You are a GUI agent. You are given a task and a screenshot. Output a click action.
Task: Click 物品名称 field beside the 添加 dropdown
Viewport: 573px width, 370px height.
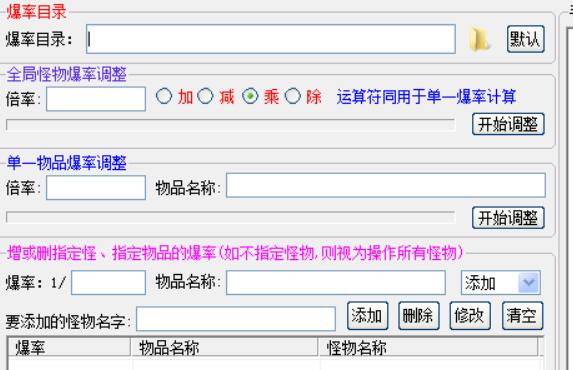click(336, 283)
